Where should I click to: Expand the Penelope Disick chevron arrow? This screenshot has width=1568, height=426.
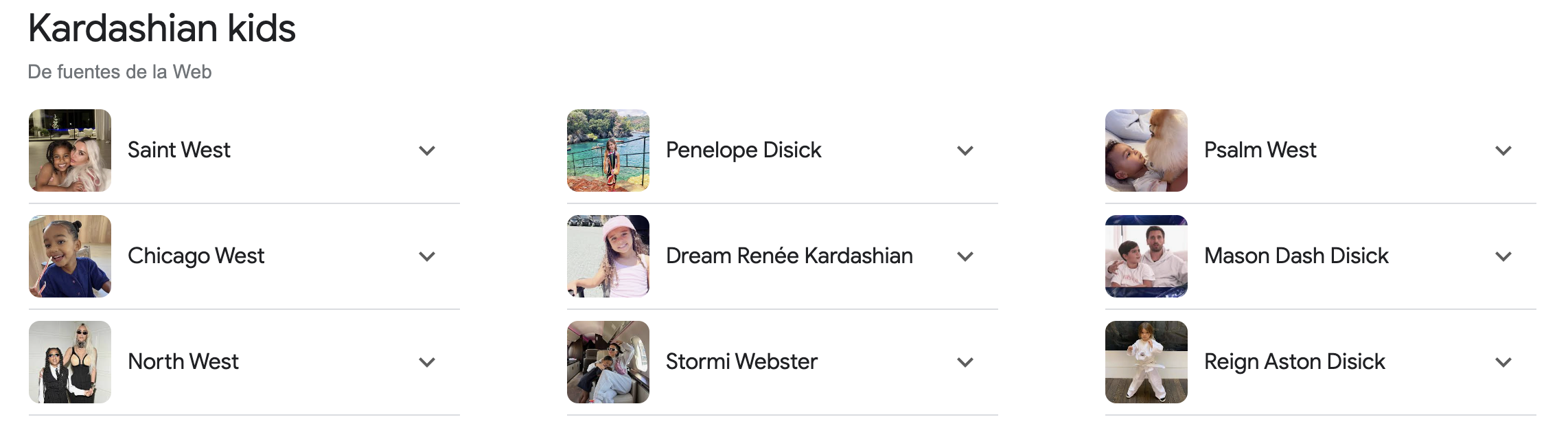tap(965, 150)
